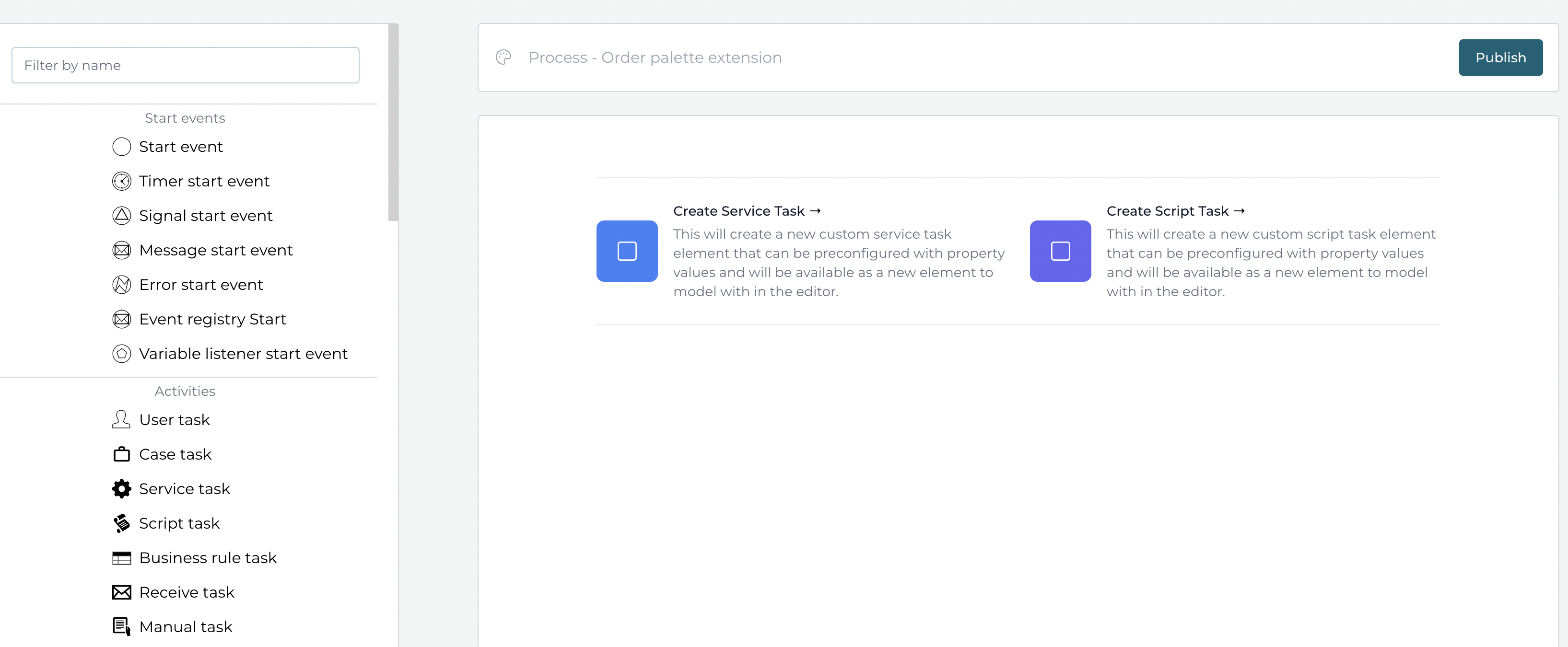Click the palette icon beside process title
Viewport: 1568px width, 647px height.
[503, 57]
